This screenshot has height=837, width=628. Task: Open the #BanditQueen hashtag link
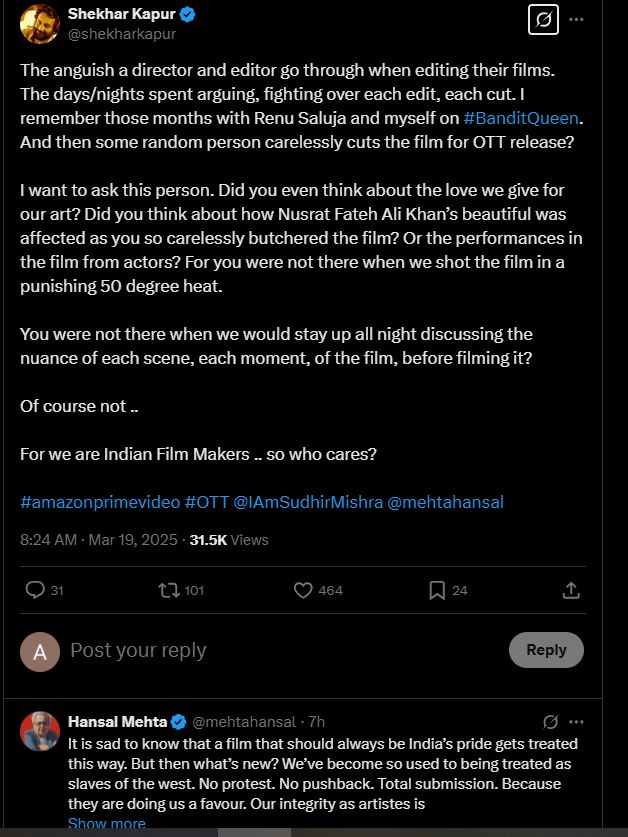pyautogui.click(x=520, y=118)
